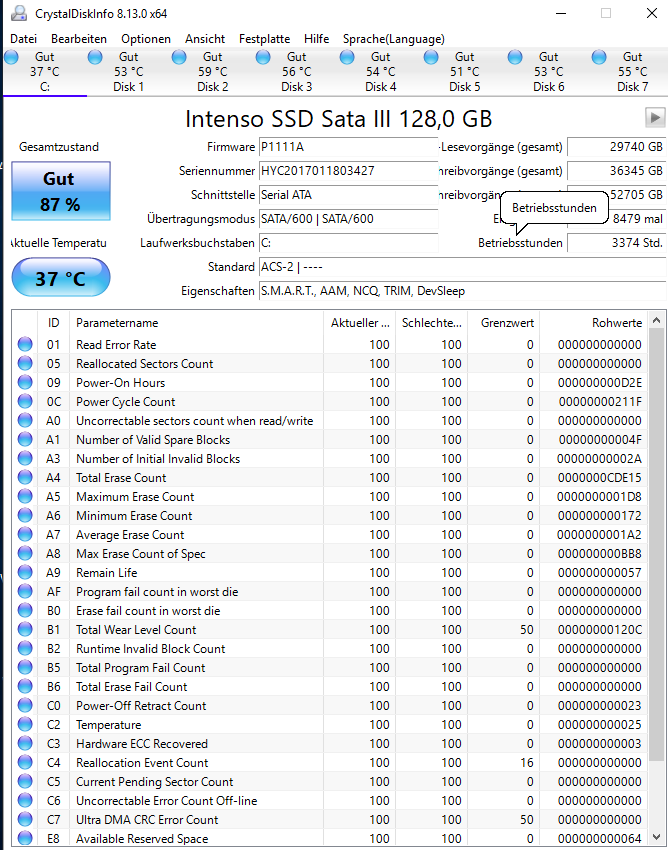Click the Rohwerte column header
668x850 pixels.
(x=594, y=323)
